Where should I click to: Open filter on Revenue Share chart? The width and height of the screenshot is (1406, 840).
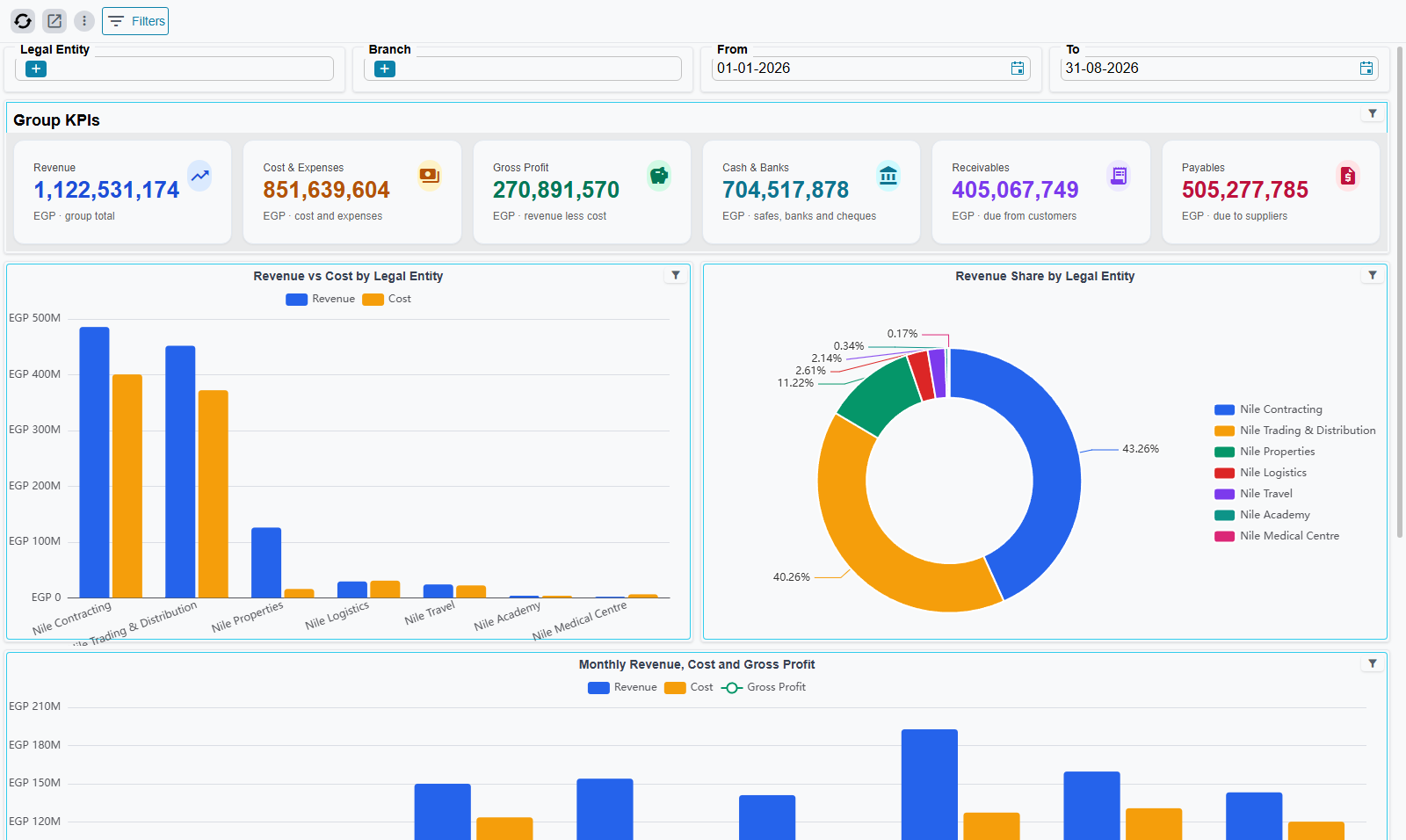tap(1373, 275)
